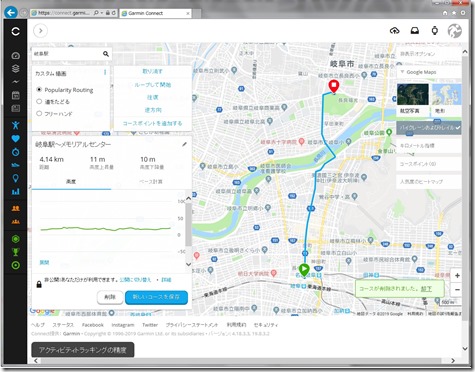Choose 往復 out-and-back option
Viewport: 475px width, 372px height.
[153, 97]
